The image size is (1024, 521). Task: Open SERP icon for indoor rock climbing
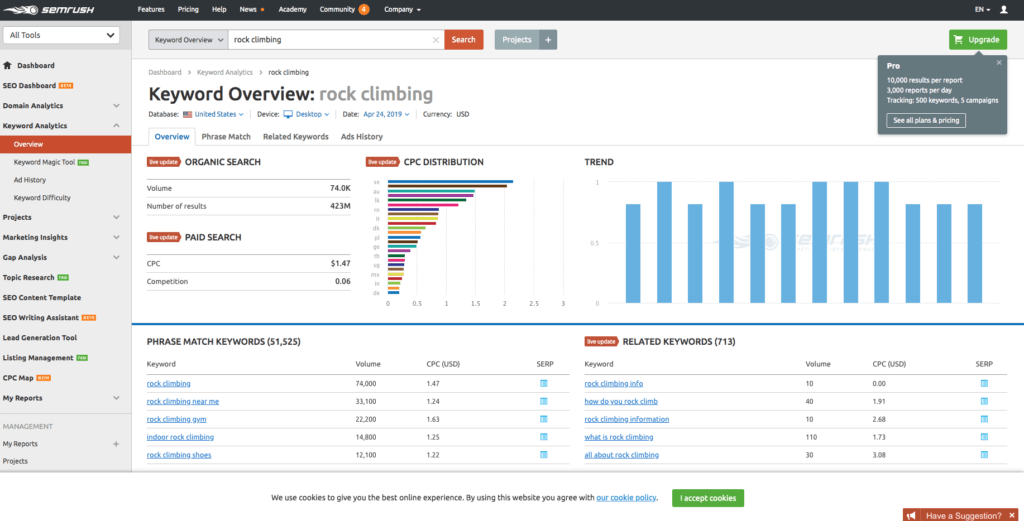pyautogui.click(x=543, y=437)
